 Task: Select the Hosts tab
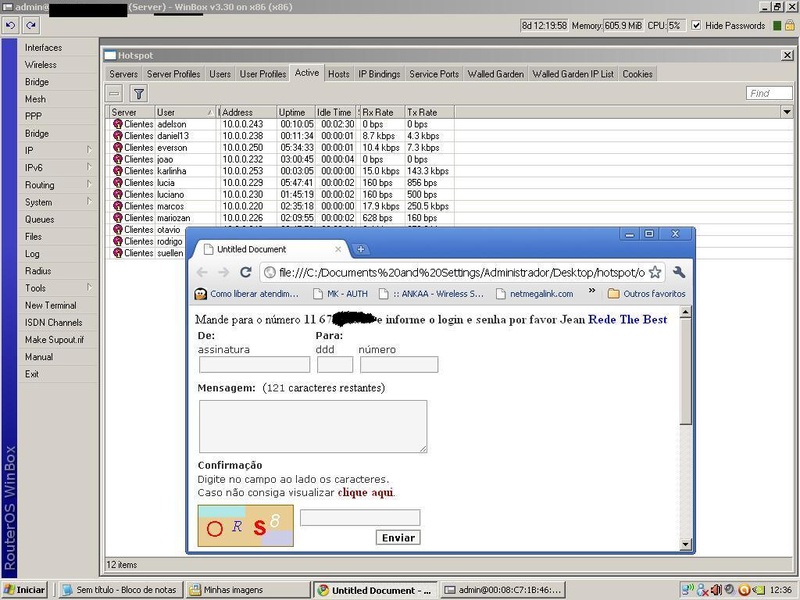[x=339, y=74]
